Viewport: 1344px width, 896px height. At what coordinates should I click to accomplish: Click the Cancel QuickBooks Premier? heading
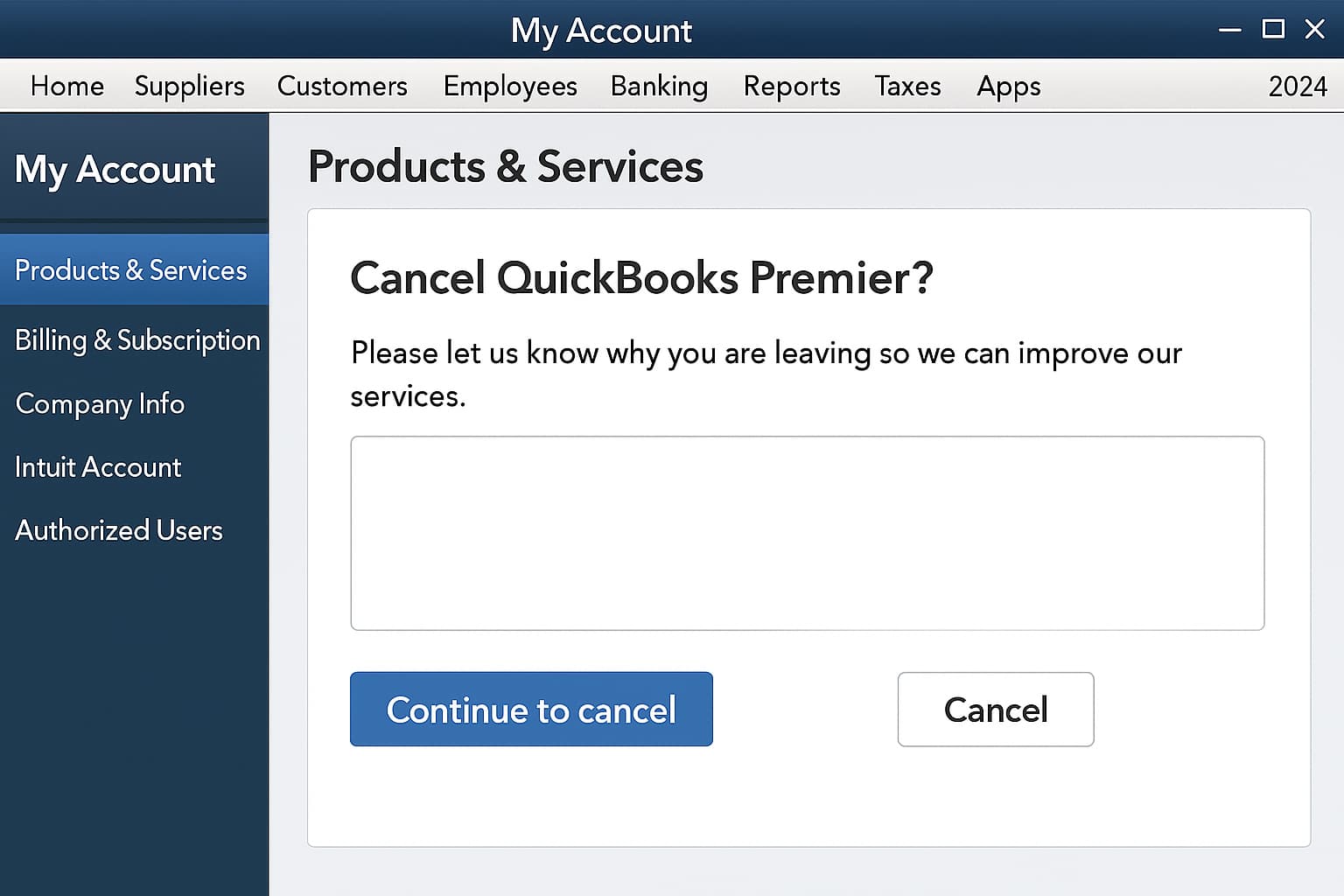[x=641, y=277]
